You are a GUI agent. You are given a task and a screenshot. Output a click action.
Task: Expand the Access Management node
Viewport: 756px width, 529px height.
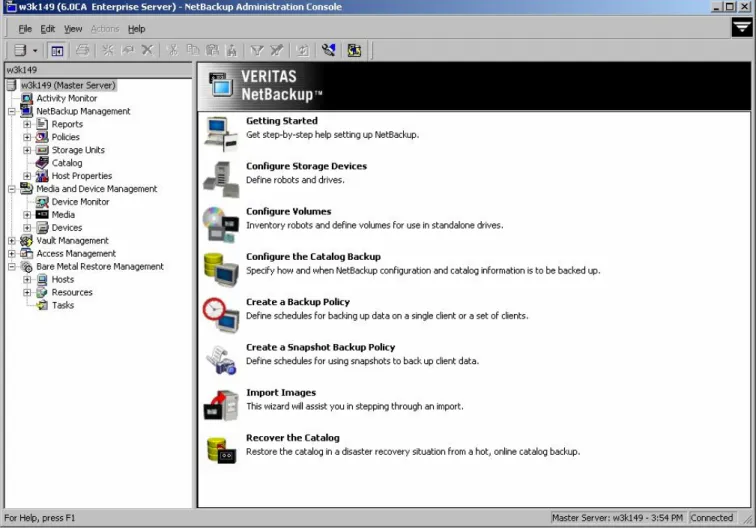point(12,254)
